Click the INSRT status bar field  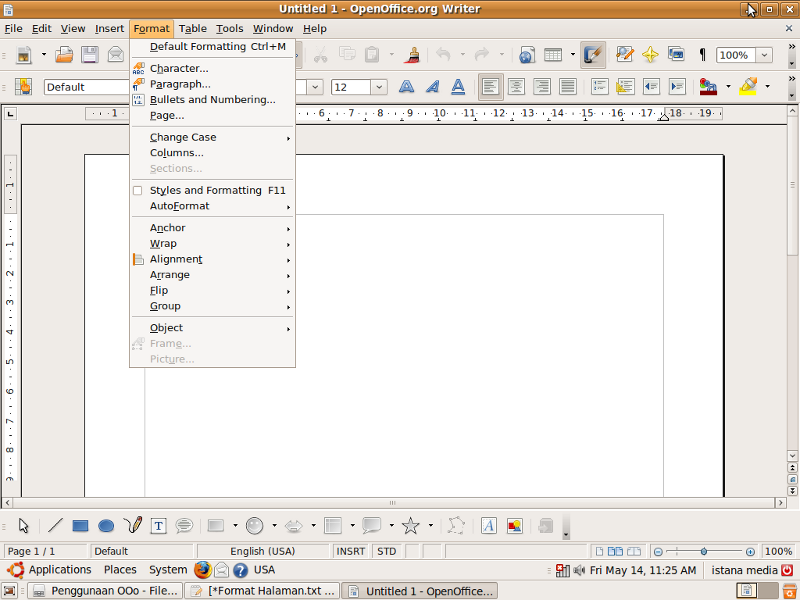pos(350,551)
